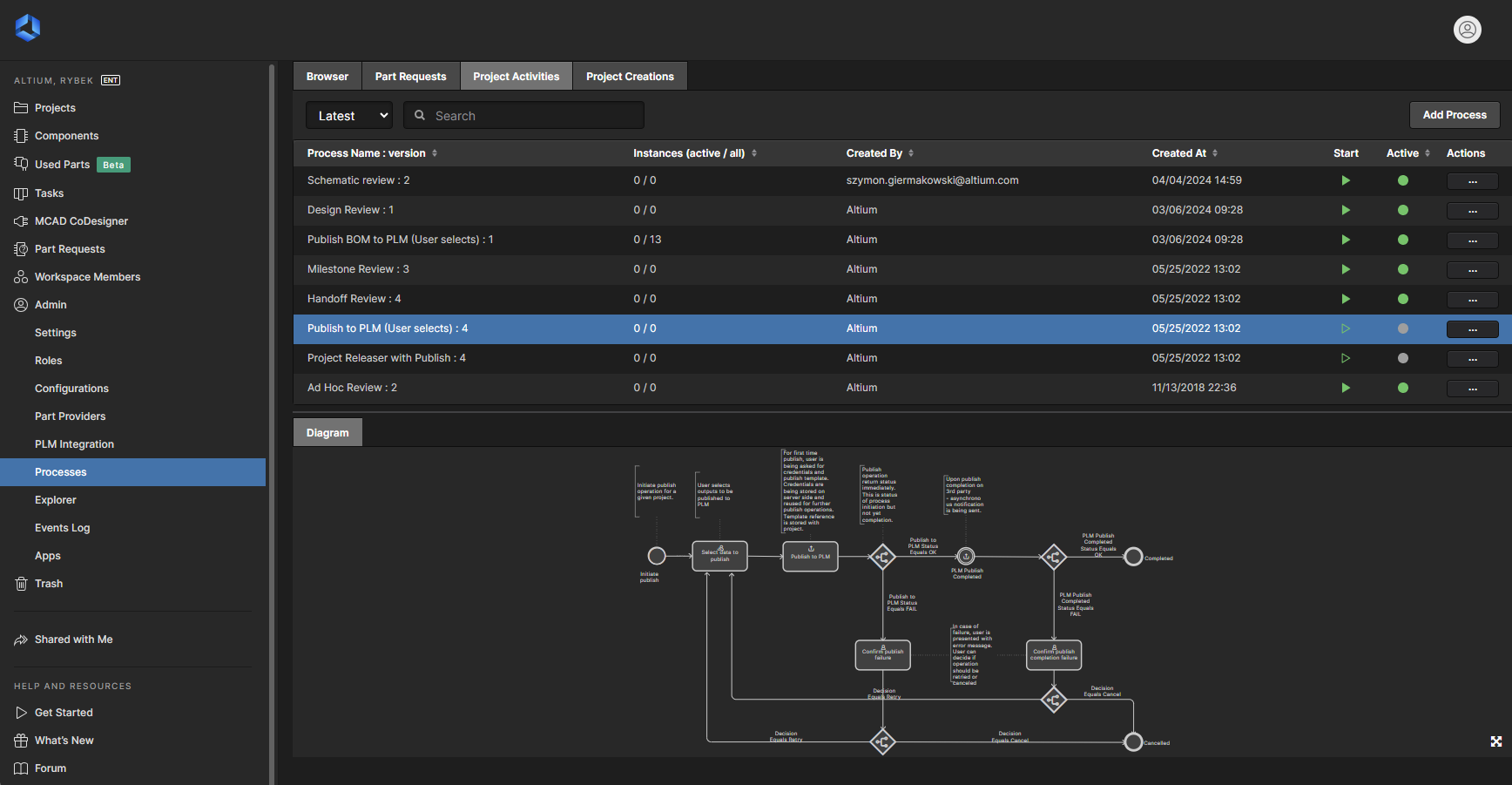Sort by Process Name : version column
The width and height of the screenshot is (1512, 785).
[x=372, y=153]
